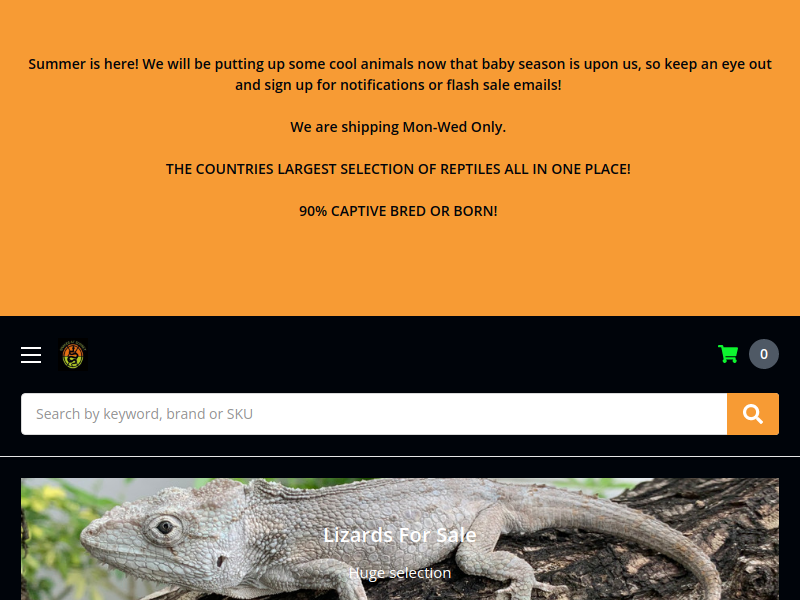Open the green shopping cart

728,354
